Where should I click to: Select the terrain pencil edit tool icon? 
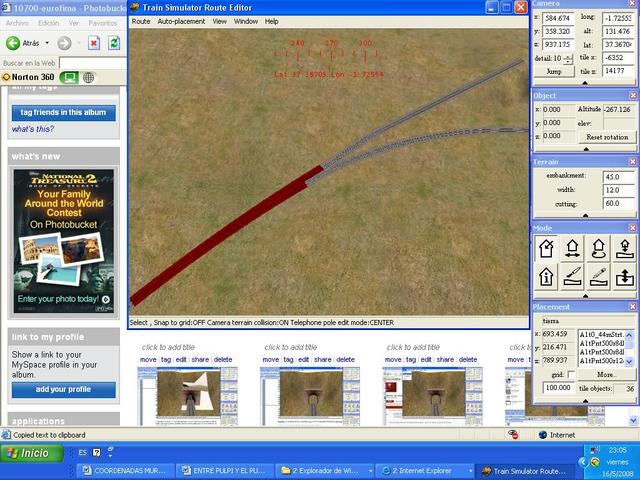pos(598,276)
